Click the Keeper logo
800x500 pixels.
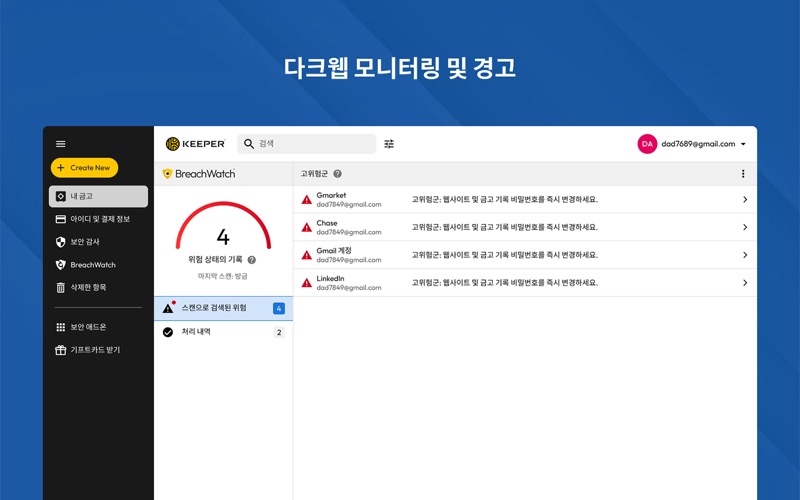[195, 144]
